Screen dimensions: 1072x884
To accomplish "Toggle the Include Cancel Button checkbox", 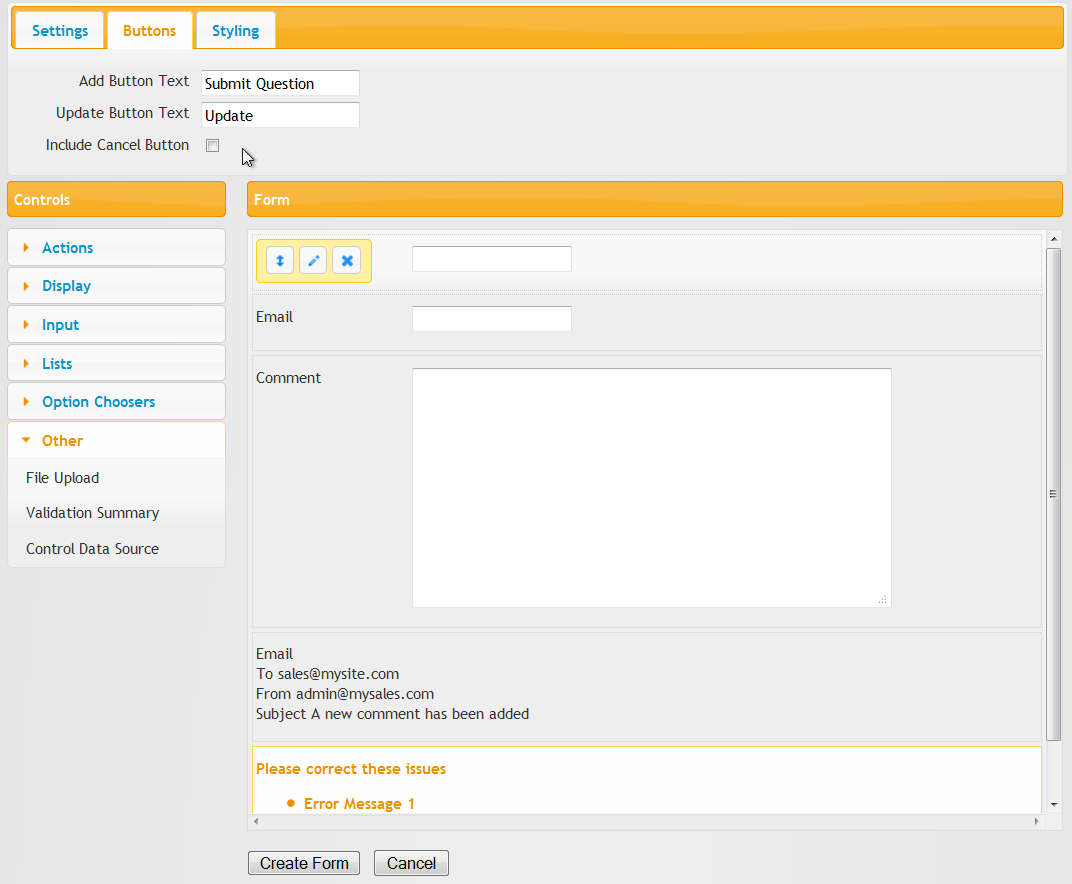I will point(213,145).
